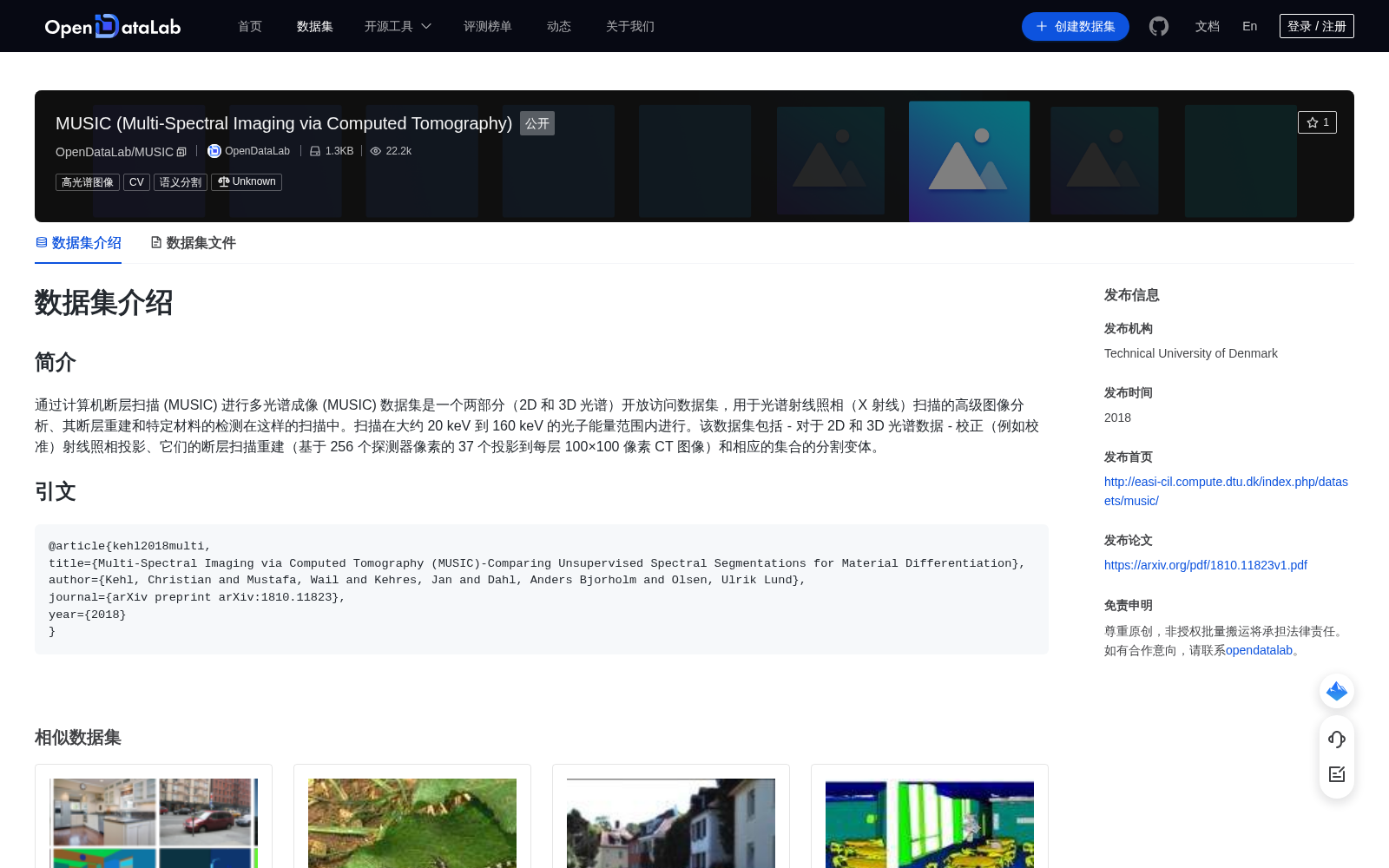Image resolution: width=1389 pixels, height=868 pixels.
Task: Expand the 开源工具 dropdown menu
Action: click(398, 26)
